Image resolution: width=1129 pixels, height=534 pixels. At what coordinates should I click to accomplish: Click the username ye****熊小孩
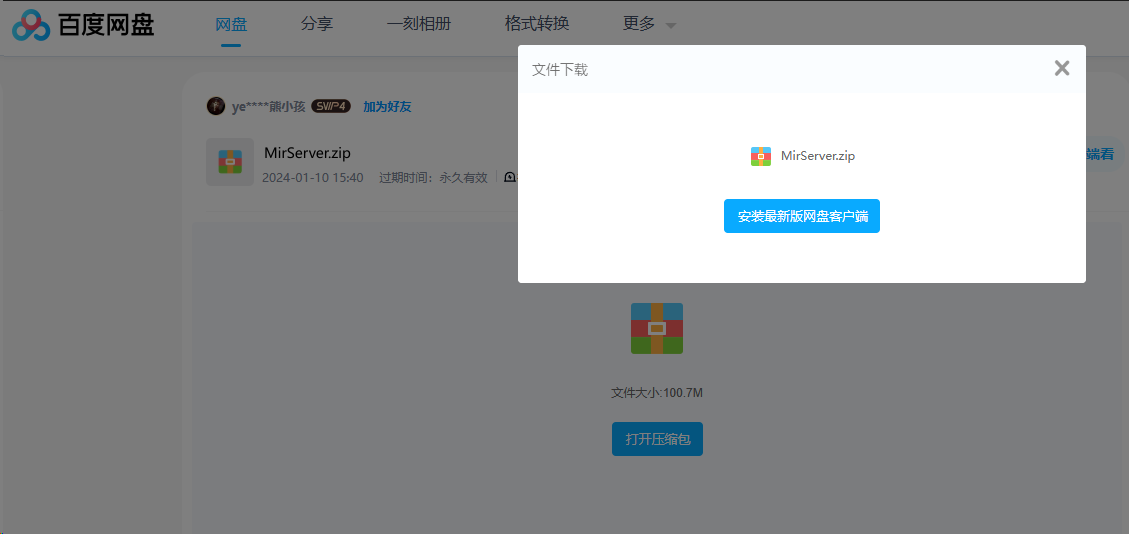[x=269, y=107]
